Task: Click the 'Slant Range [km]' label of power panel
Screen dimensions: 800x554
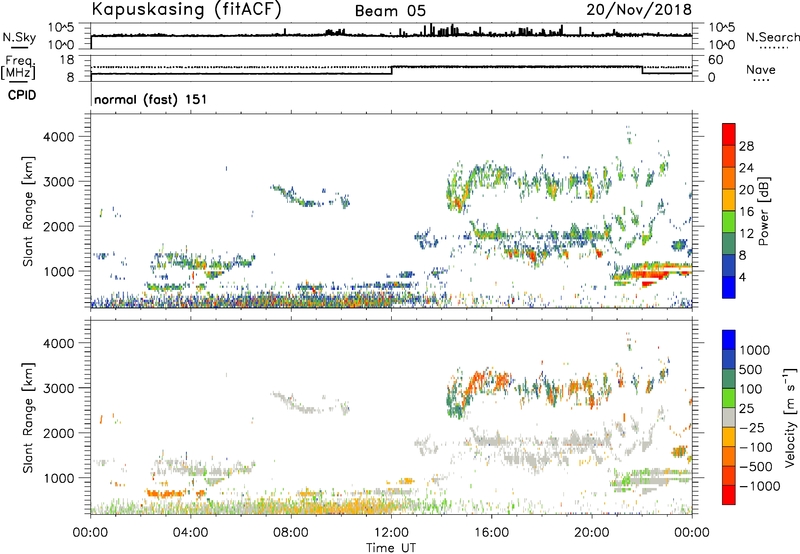Action: click(x=28, y=211)
